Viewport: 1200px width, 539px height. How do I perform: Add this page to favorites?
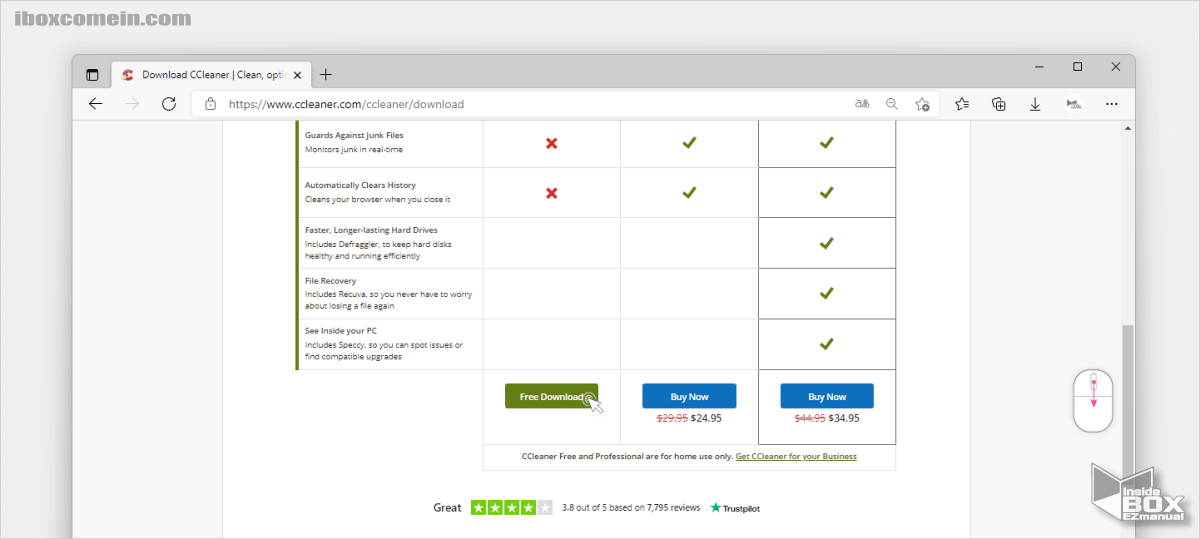click(922, 104)
